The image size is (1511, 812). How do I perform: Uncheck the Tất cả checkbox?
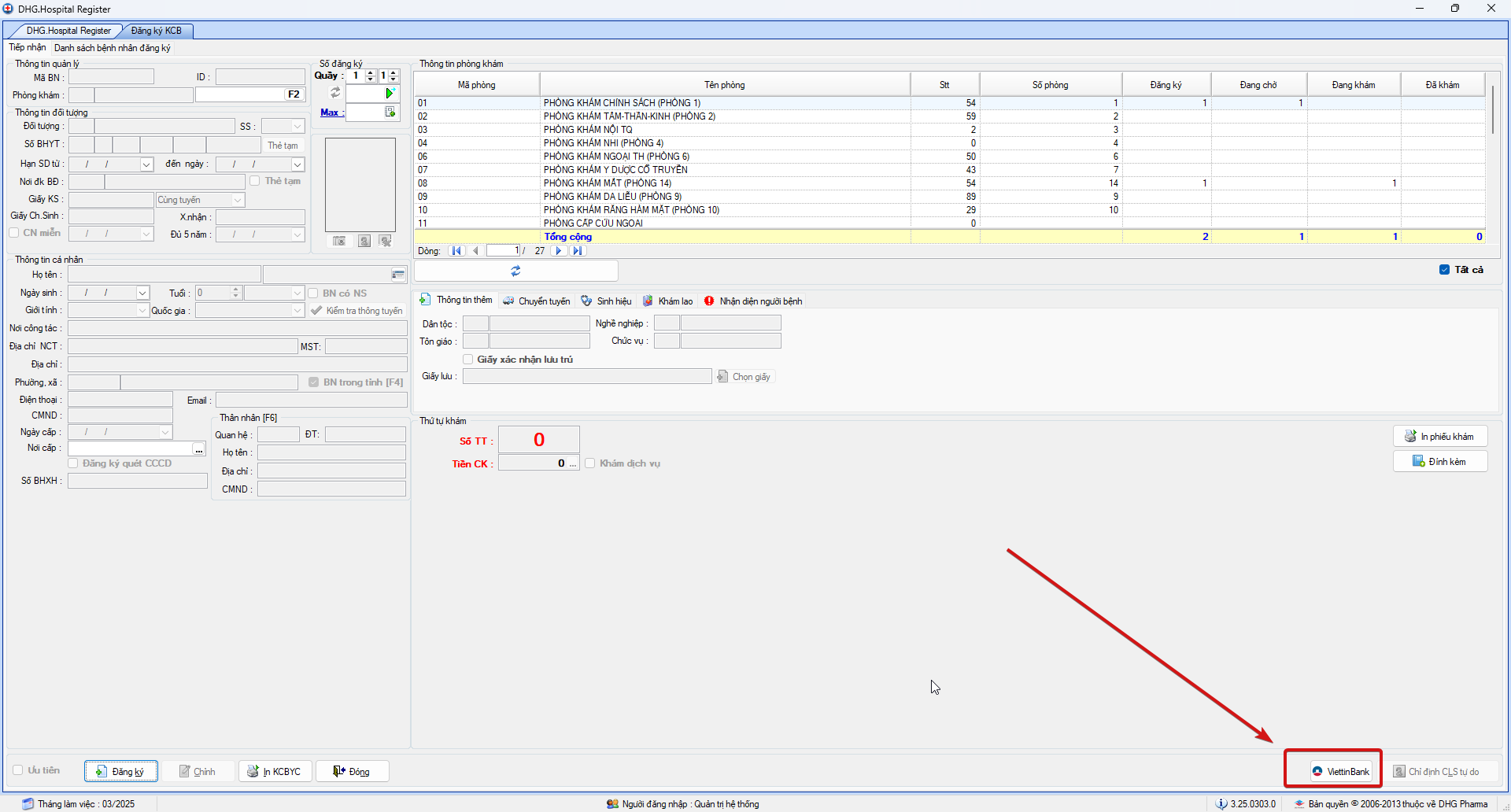[1444, 270]
